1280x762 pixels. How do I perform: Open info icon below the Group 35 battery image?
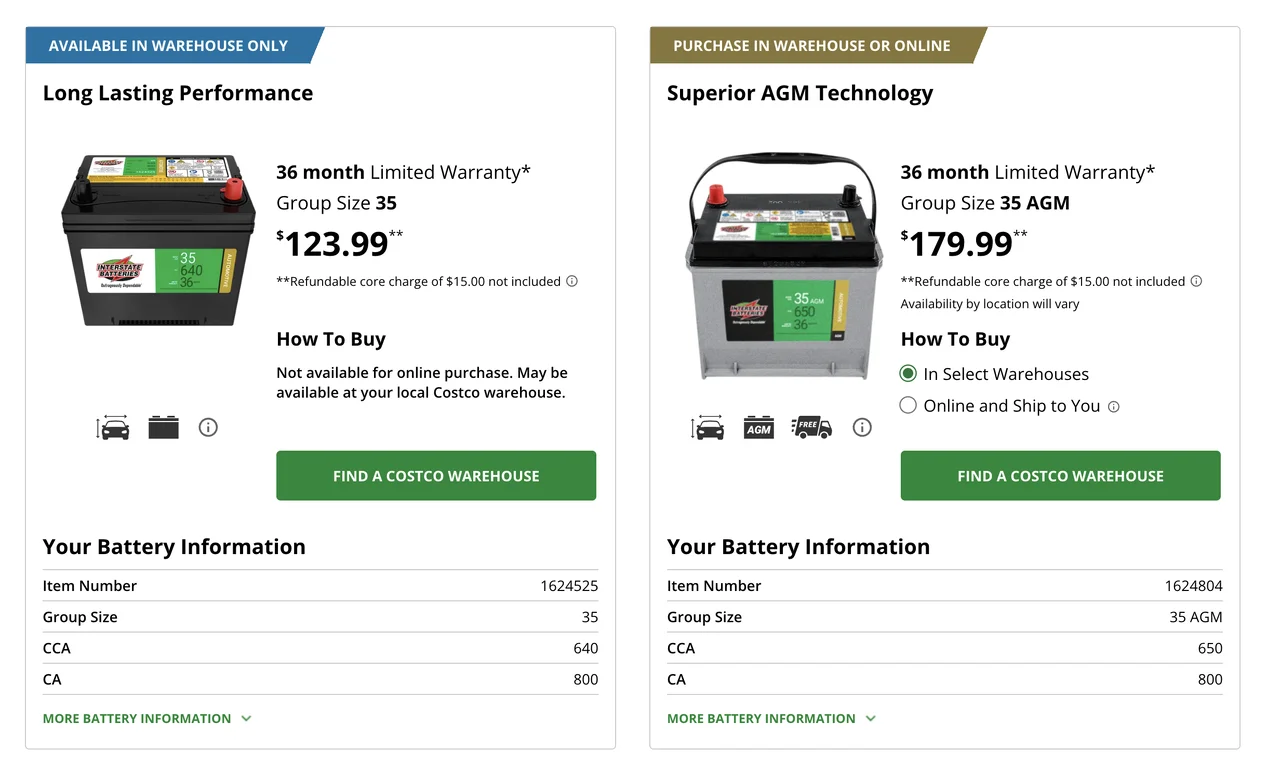pyautogui.click(x=208, y=428)
